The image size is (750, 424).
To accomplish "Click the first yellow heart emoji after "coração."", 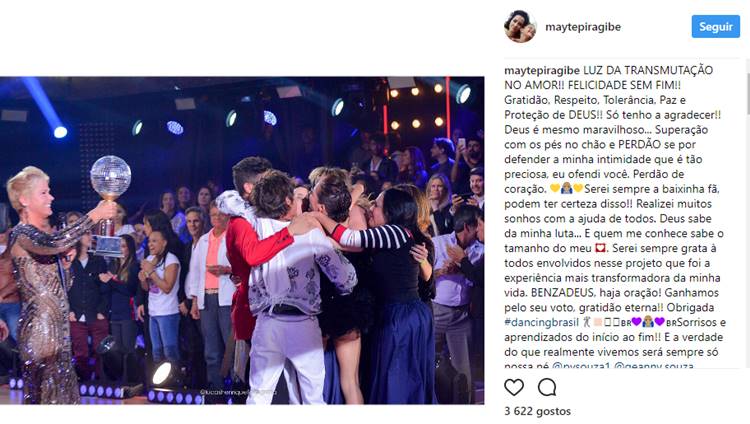I will click(x=555, y=189).
